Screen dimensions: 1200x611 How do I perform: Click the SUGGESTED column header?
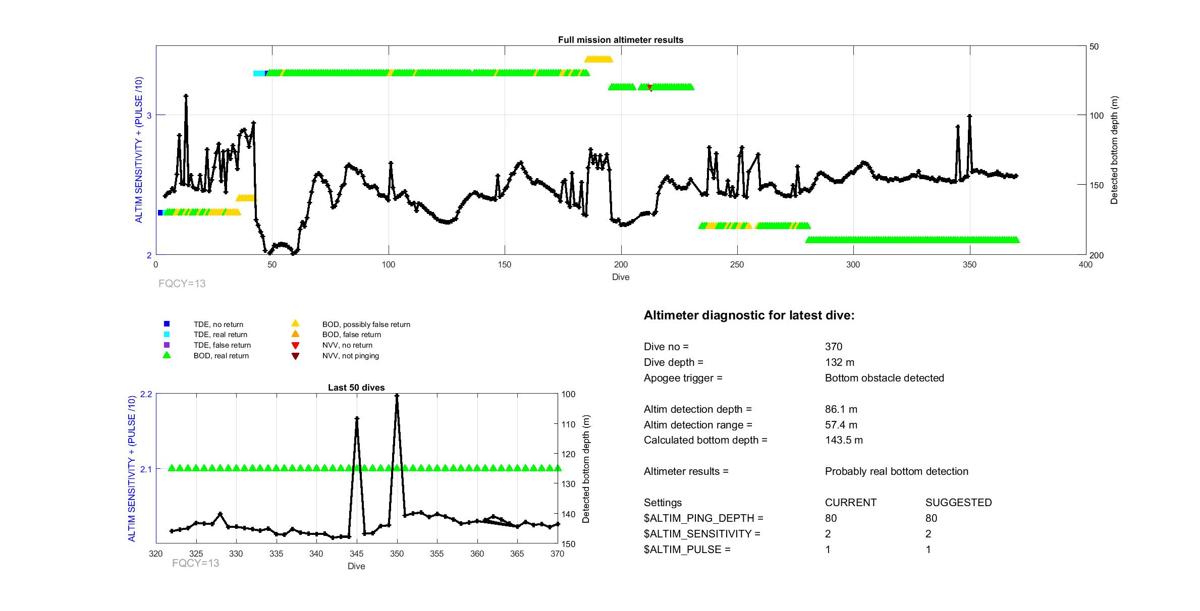tap(959, 502)
